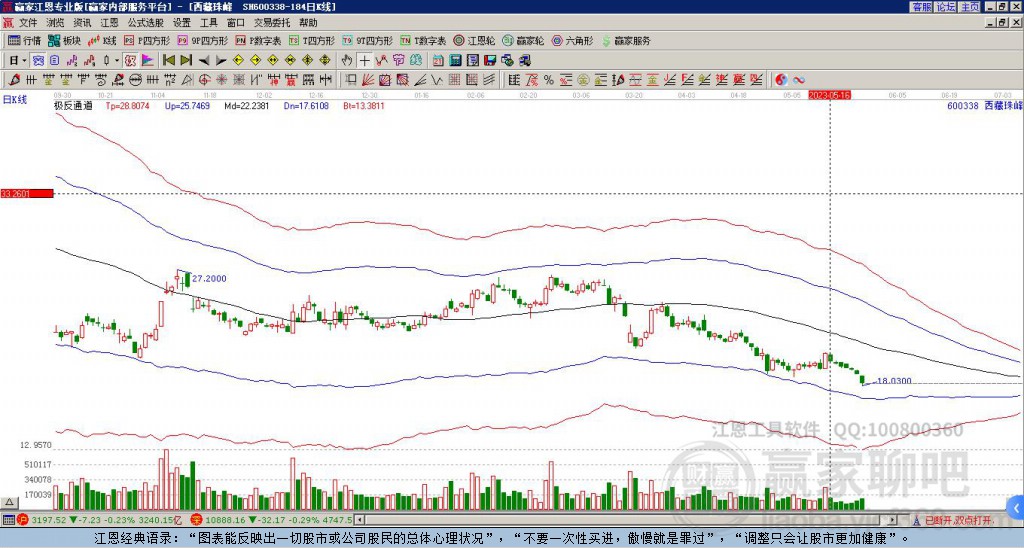Image resolution: width=1024 pixels, height=548 pixels.
Task: Open the 行情 market quotes view
Action: click(24, 40)
